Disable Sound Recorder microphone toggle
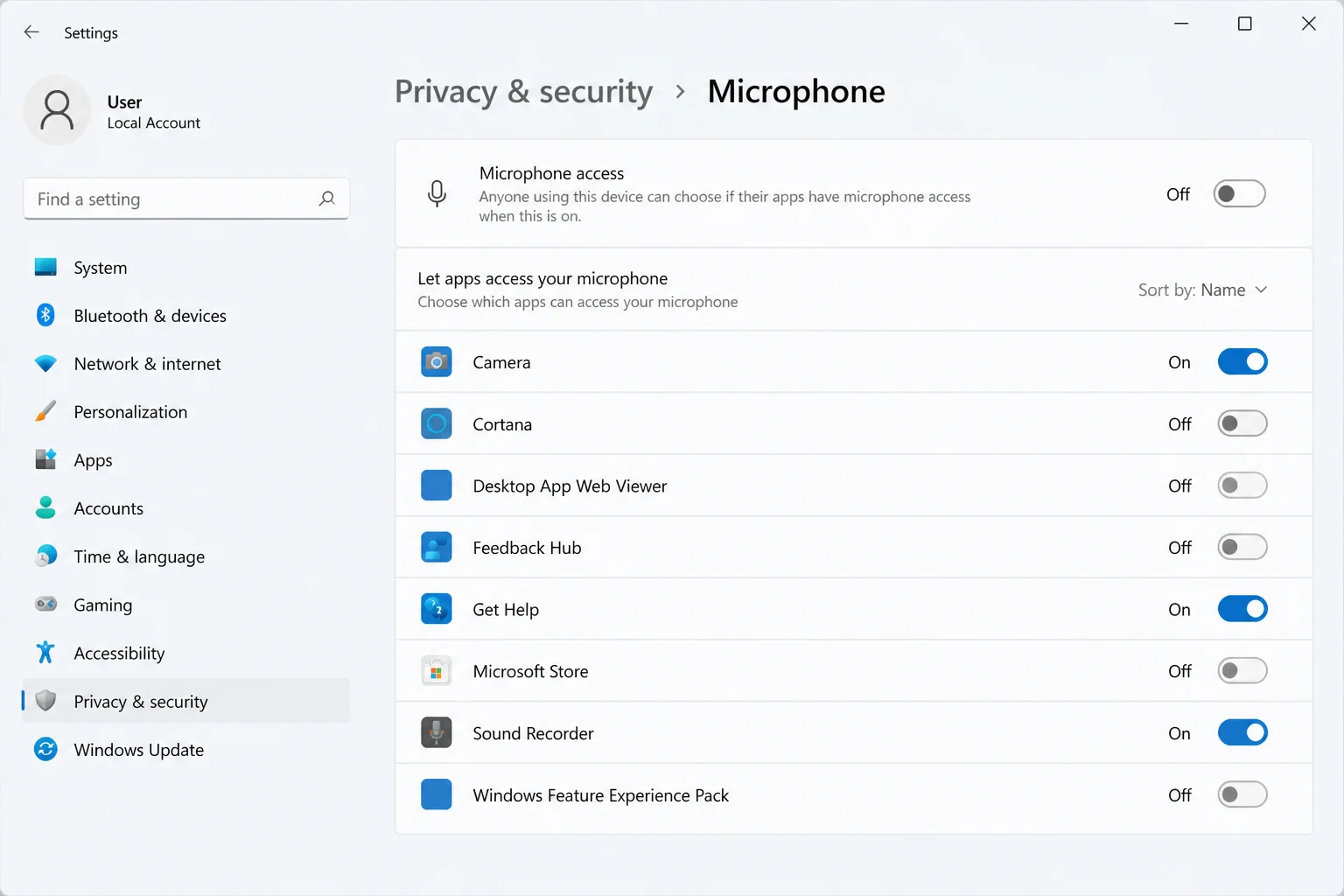 click(1242, 732)
